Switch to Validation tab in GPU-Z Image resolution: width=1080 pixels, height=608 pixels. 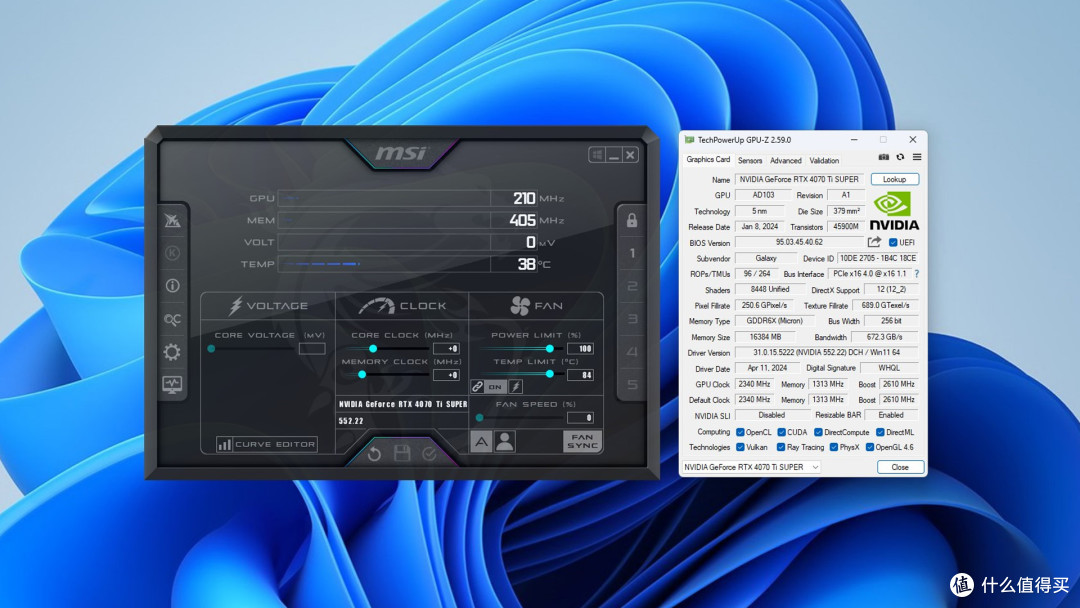click(824, 160)
